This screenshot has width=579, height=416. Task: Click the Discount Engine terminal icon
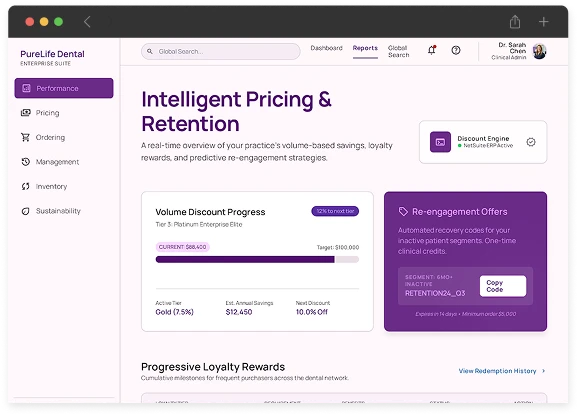click(440, 142)
